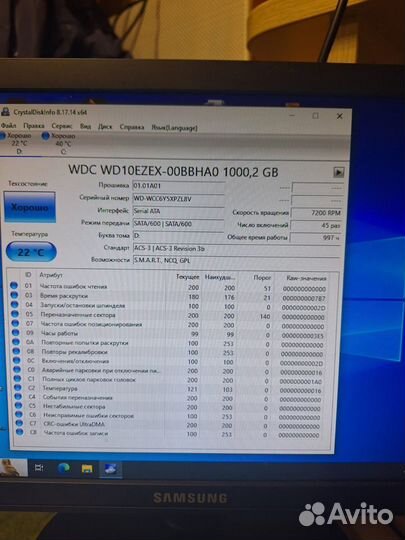Screen dimensions: 405x540
Task: Click status dot for attribute 05
Action: [x=15, y=314]
